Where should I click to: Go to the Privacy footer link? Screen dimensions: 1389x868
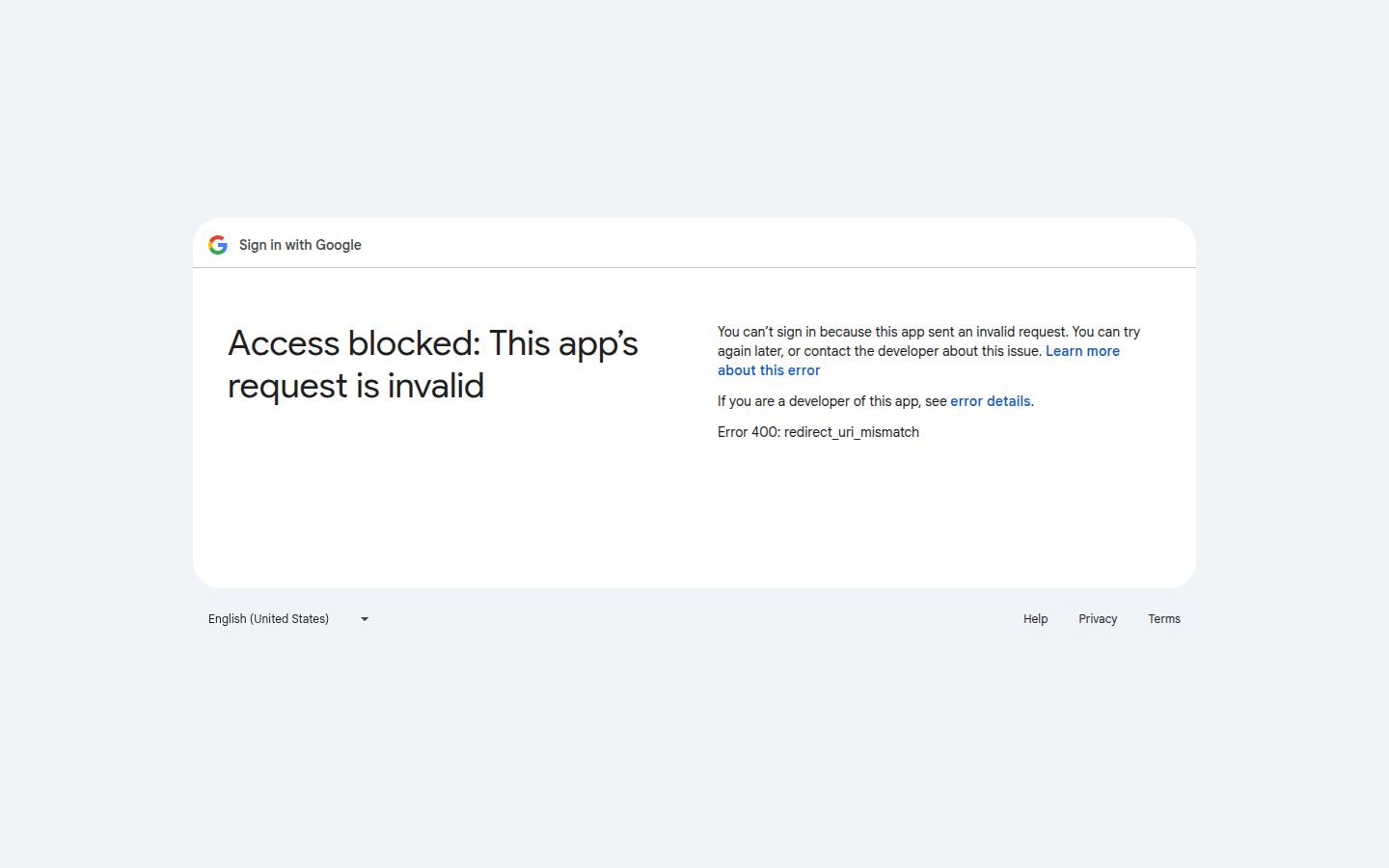(x=1098, y=619)
